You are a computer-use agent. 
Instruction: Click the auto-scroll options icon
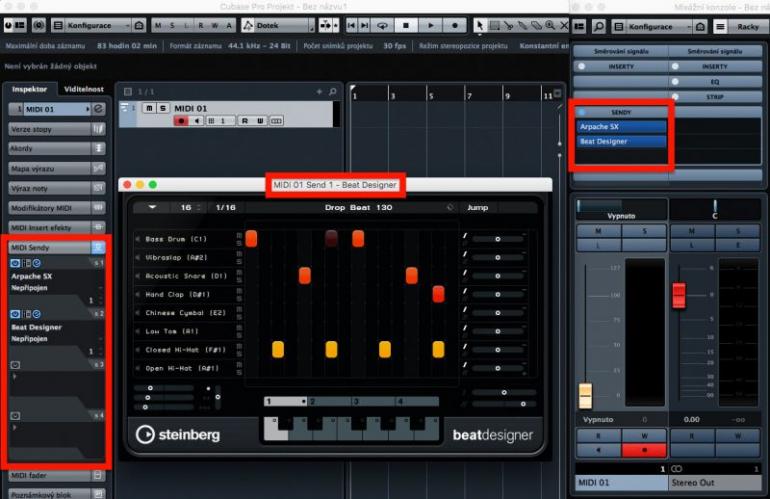point(328,25)
